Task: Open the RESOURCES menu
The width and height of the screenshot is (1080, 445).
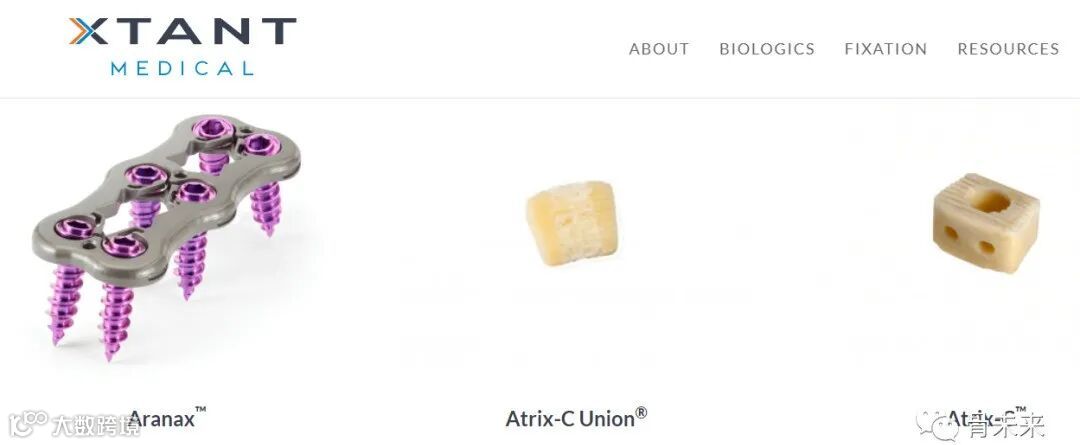Action: point(1008,49)
